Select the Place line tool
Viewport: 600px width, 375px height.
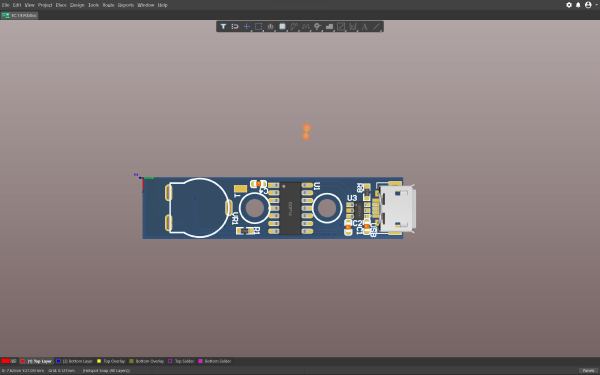(377, 26)
